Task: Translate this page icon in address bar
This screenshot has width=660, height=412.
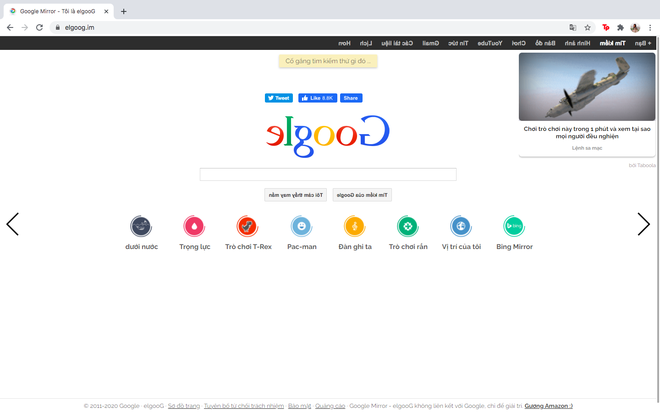Action: pyautogui.click(x=572, y=27)
